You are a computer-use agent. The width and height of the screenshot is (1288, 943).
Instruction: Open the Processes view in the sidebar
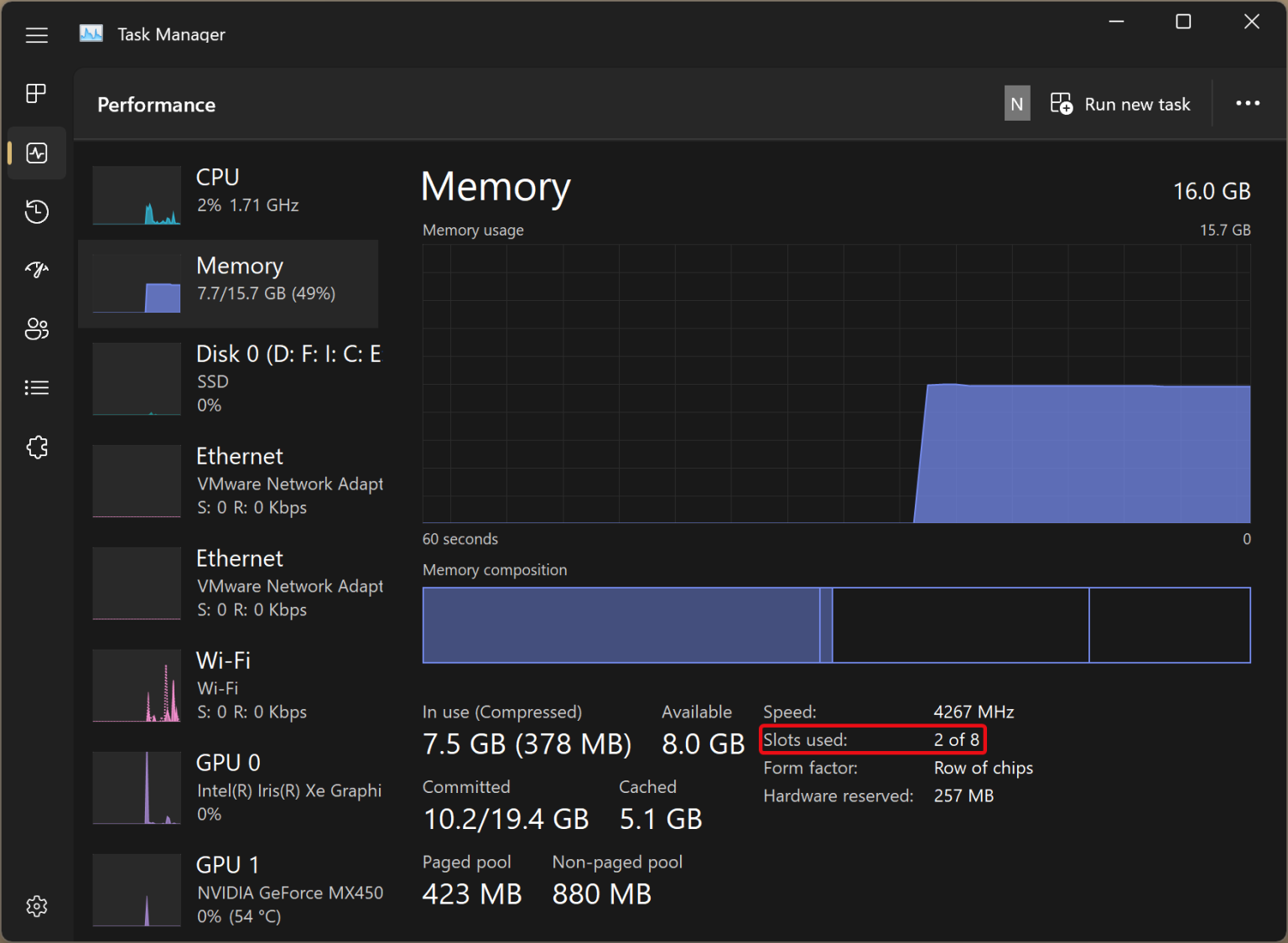(36, 93)
